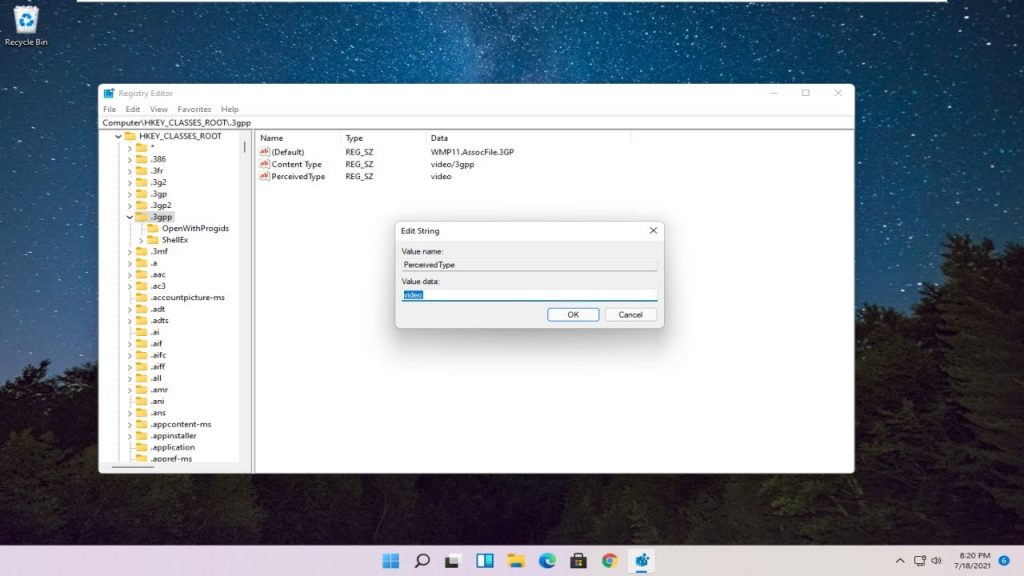Click Cancel in Edit String dialog

click(x=630, y=314)
